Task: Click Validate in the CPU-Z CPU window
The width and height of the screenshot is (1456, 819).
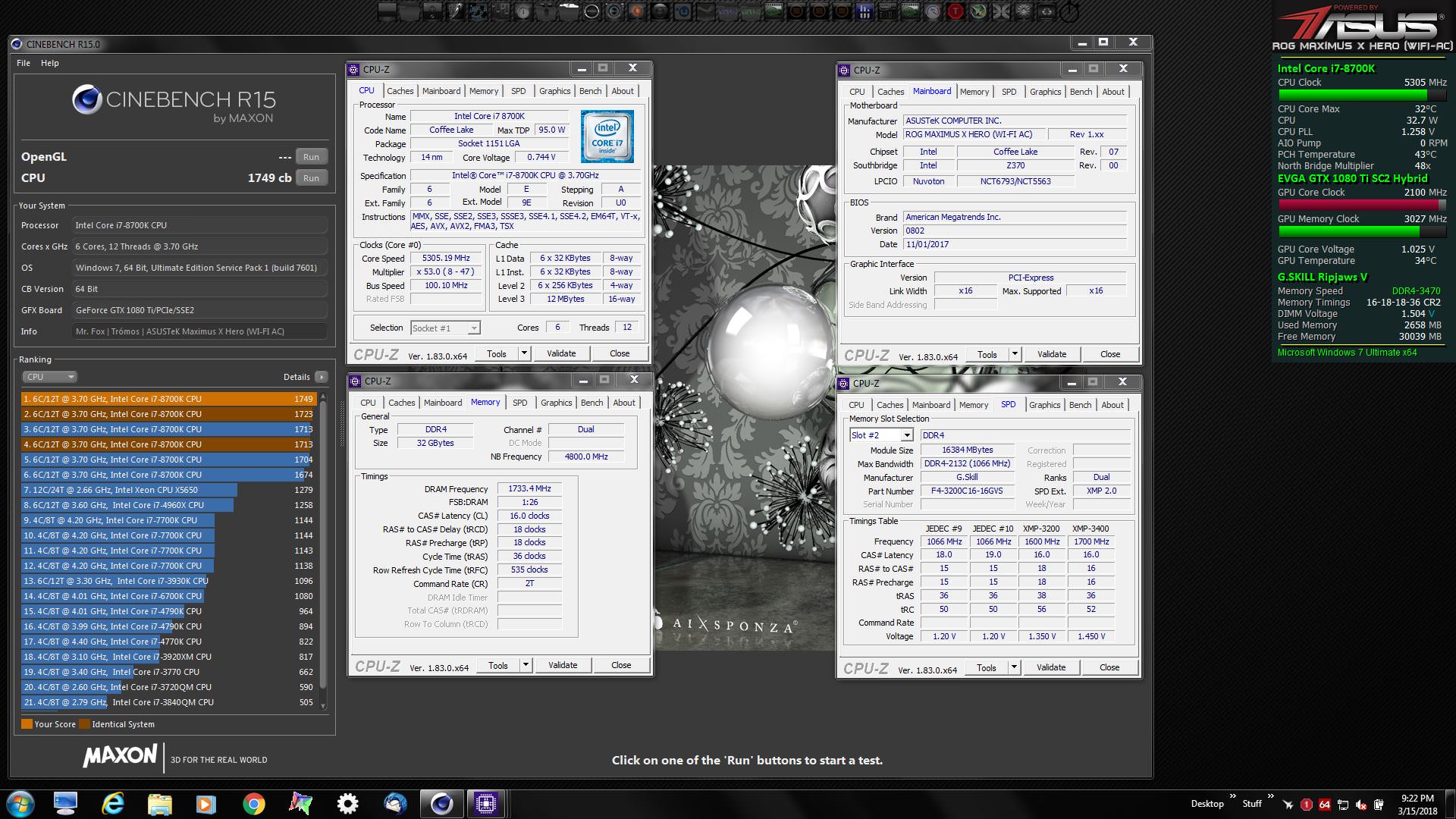Action: [x=561, y=353]
